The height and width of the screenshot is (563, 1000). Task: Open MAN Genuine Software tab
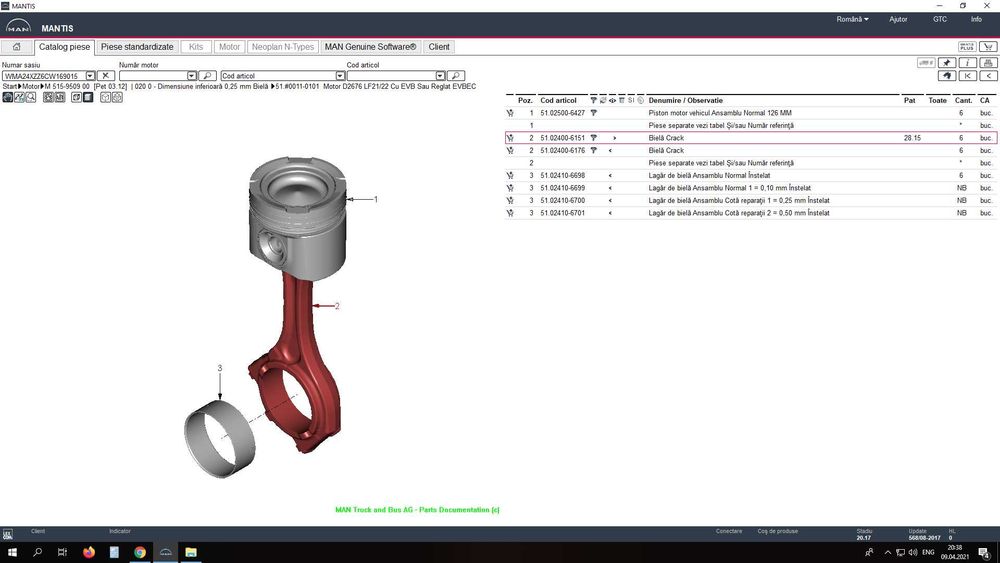coord(371,47)
